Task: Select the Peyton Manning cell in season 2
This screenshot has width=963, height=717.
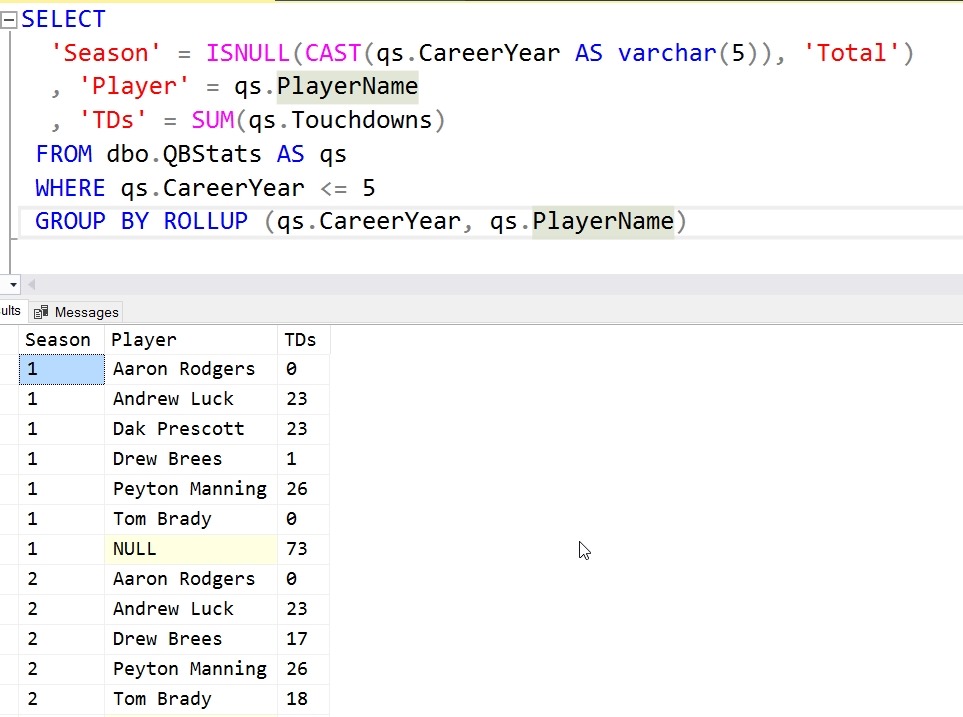Action: pos(190,669)
